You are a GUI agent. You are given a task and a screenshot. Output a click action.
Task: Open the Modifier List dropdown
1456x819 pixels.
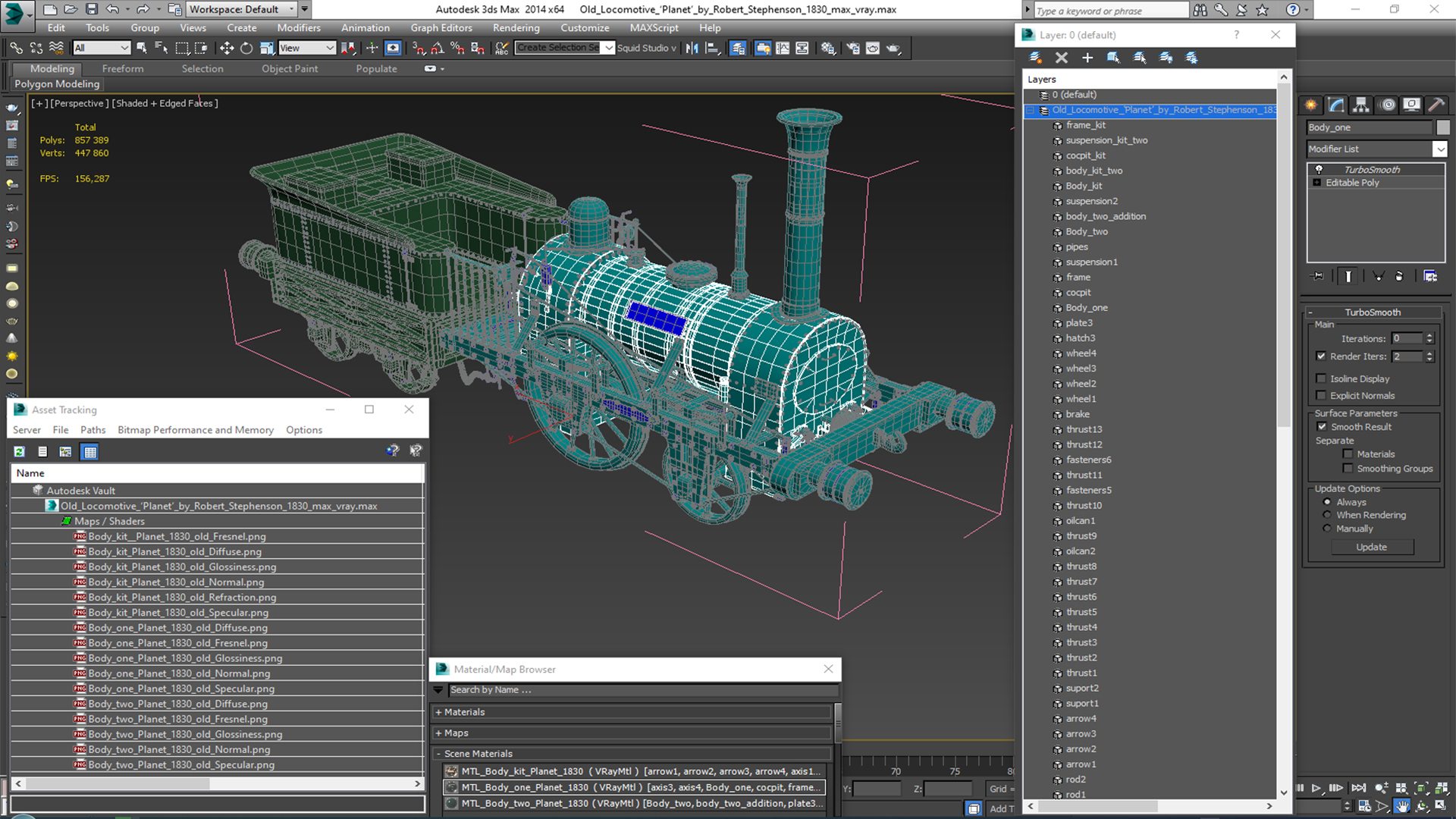(1439, 149)
